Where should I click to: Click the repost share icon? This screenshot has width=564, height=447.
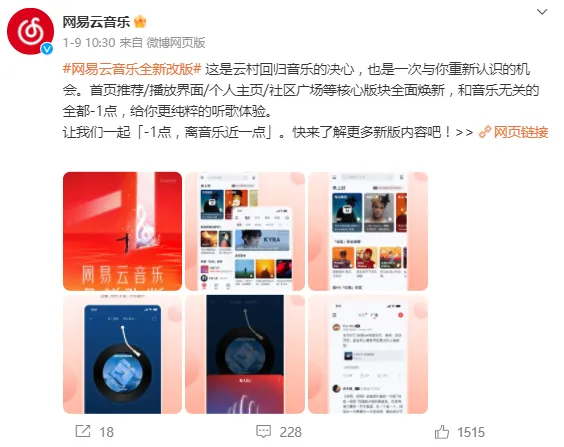83,431
